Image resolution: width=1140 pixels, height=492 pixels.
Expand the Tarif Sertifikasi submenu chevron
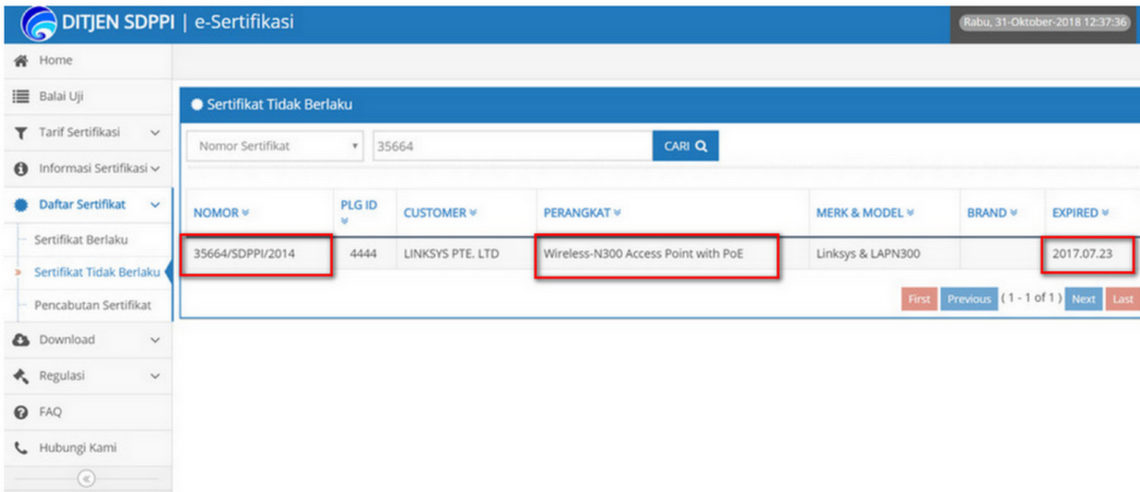coord(155,132)
